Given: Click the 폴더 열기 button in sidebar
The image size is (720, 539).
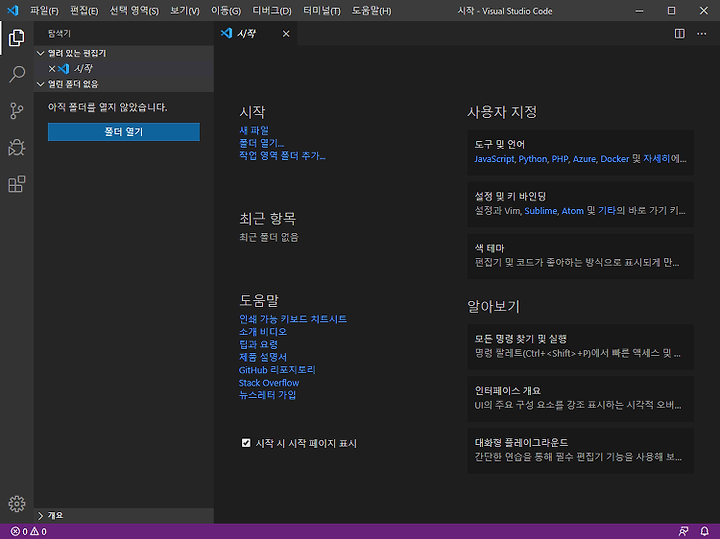Looking at the screenshot, I should click(124, 132).
